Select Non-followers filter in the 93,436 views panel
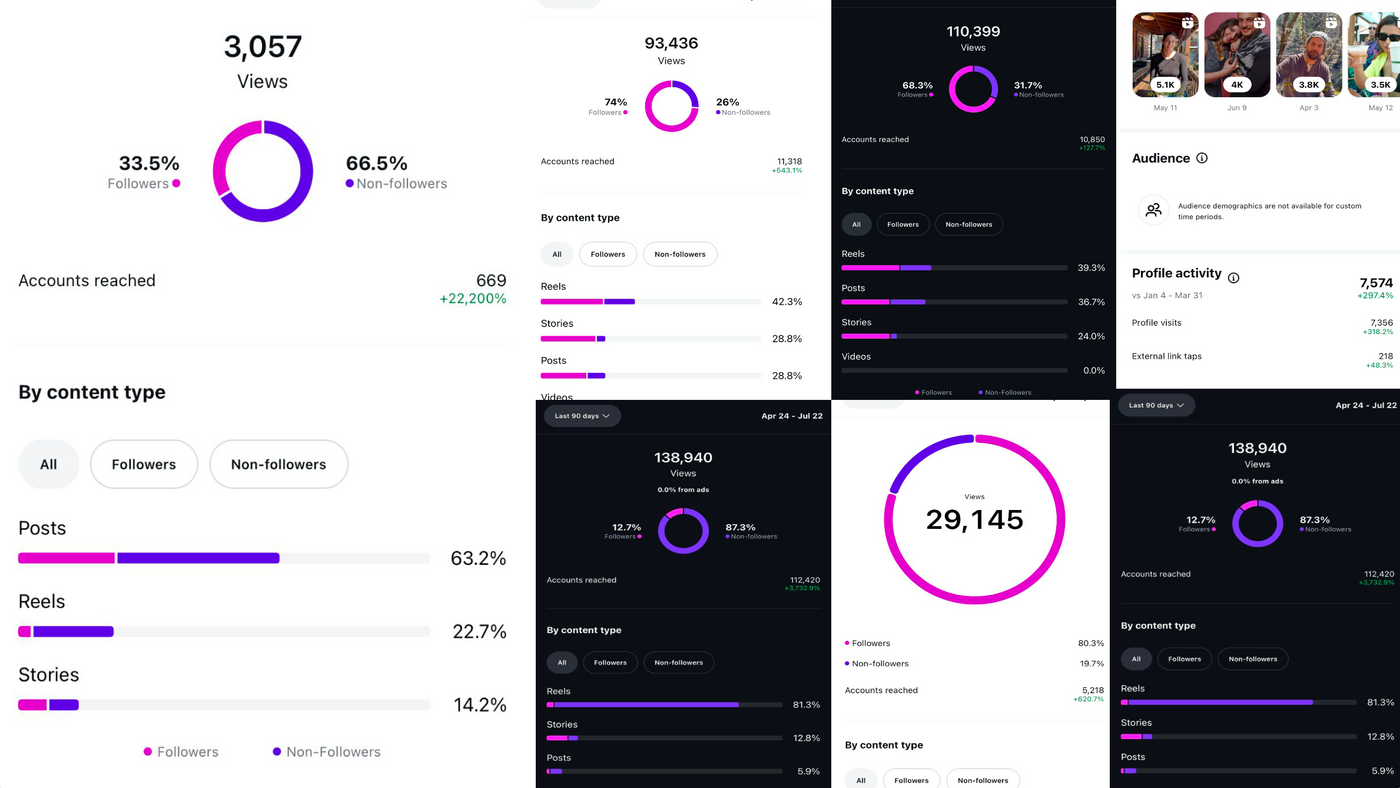The image size is (1400, 788). coord(680,254)
